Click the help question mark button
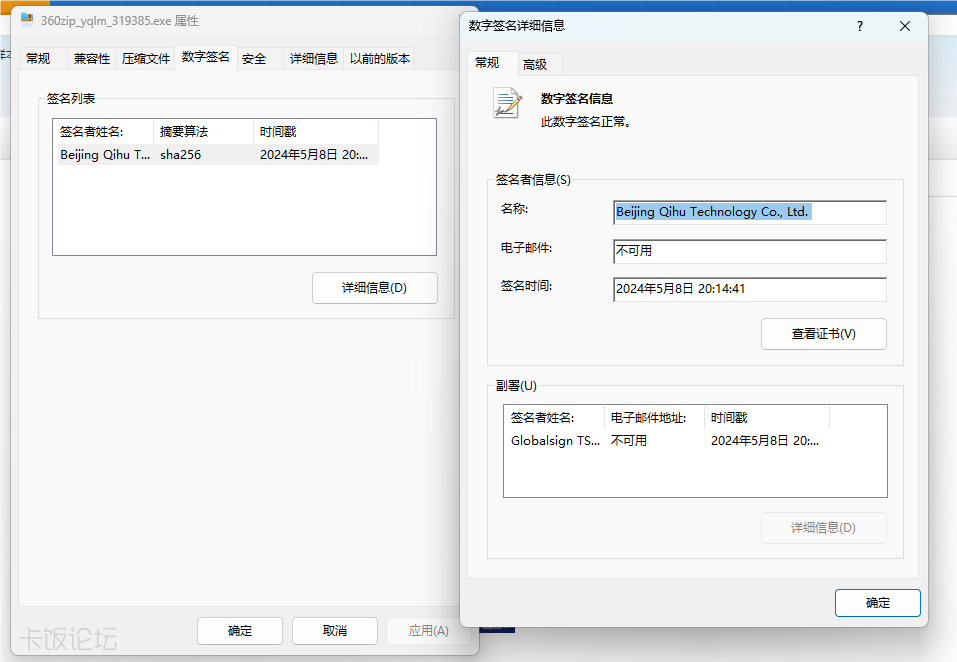957x662 pixels. pos(860,26)
